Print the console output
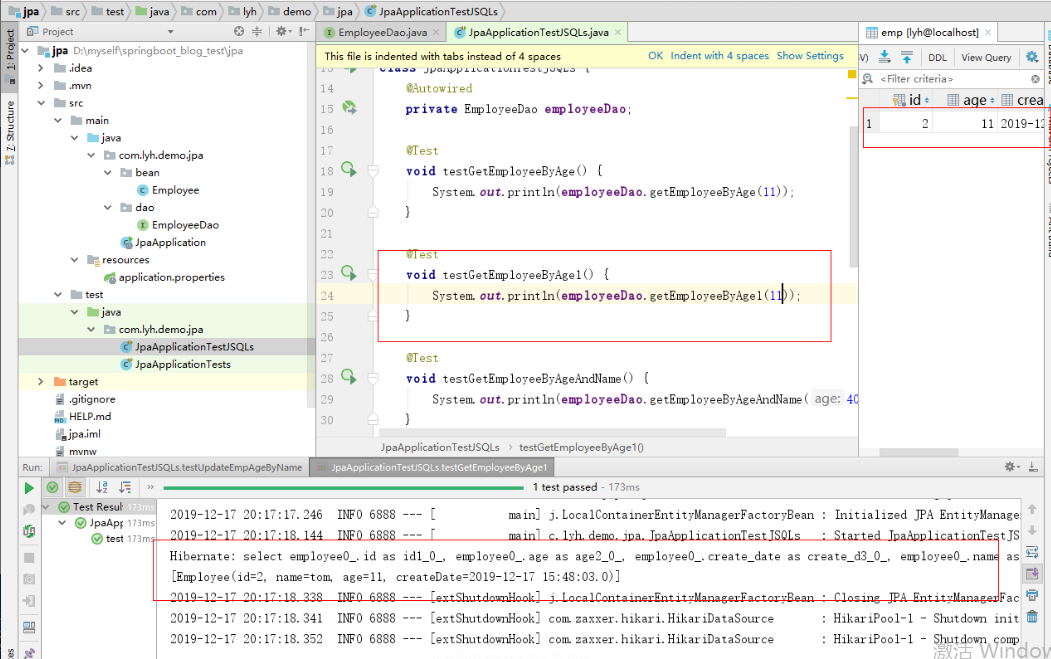The width and height of the screenshot is (1051, 659). click(x=1032, y=595)
